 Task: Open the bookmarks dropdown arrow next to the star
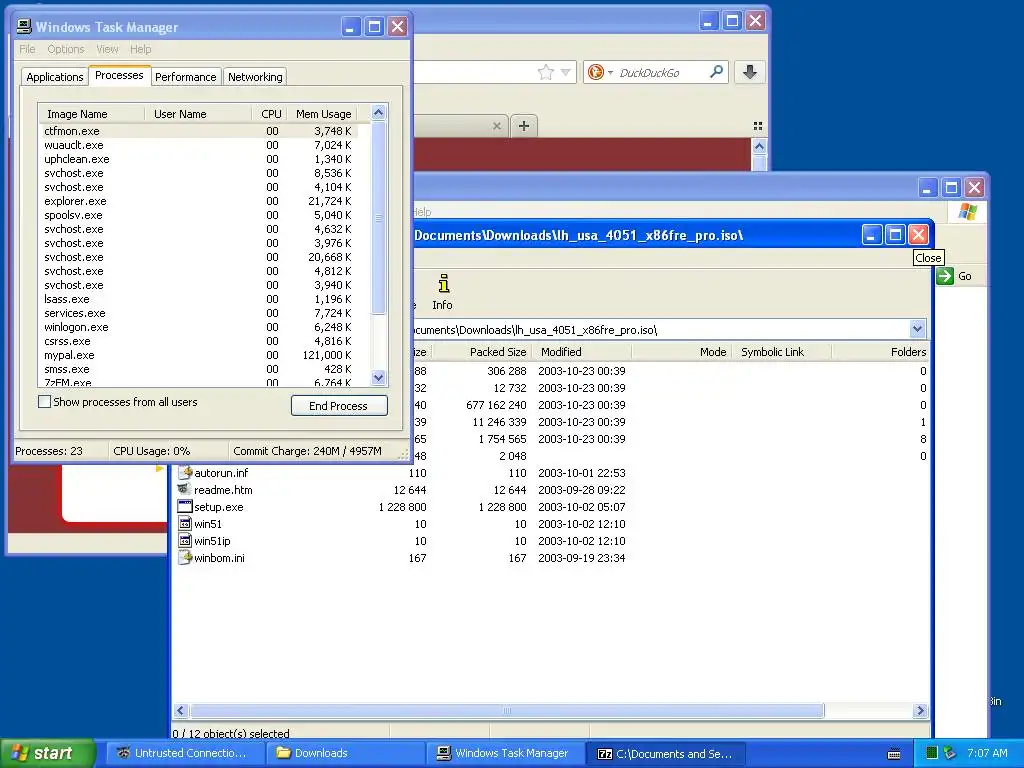(x=566, y=72)
